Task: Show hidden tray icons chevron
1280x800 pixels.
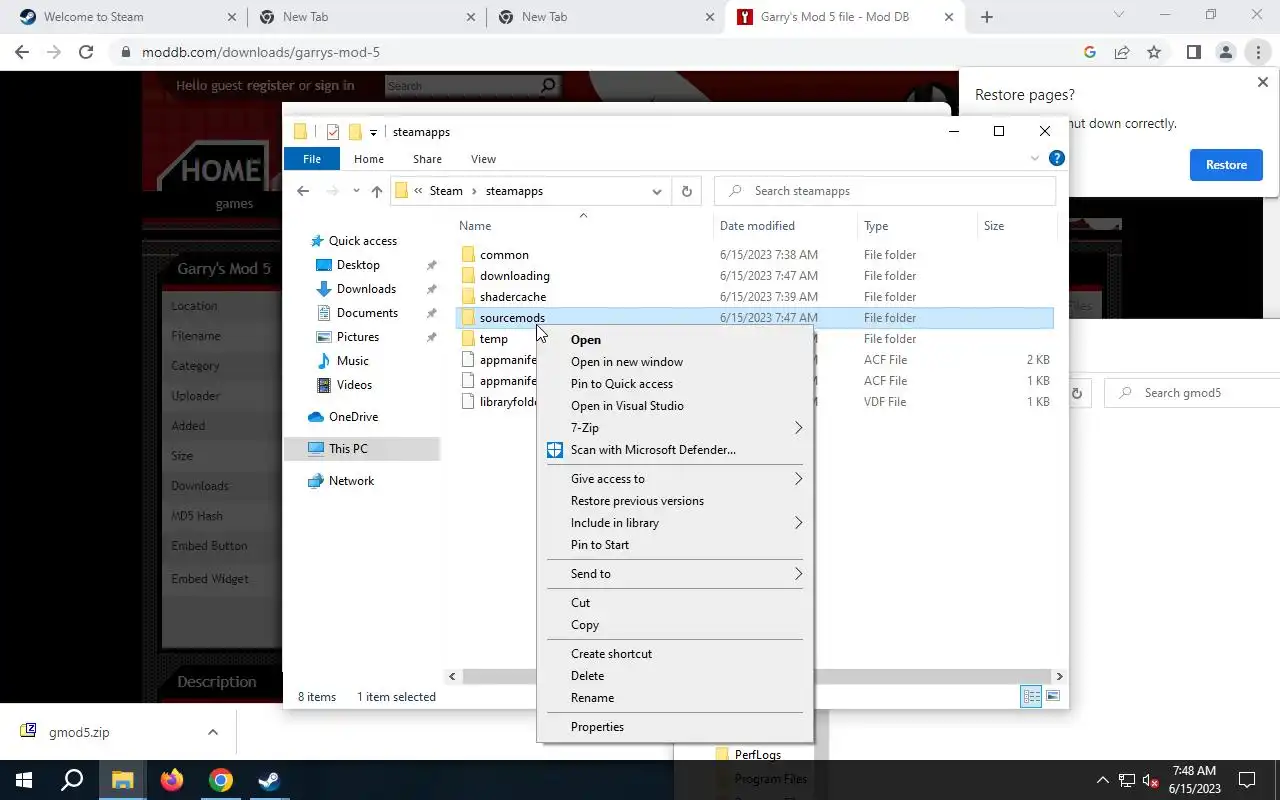Action: 1103,781
